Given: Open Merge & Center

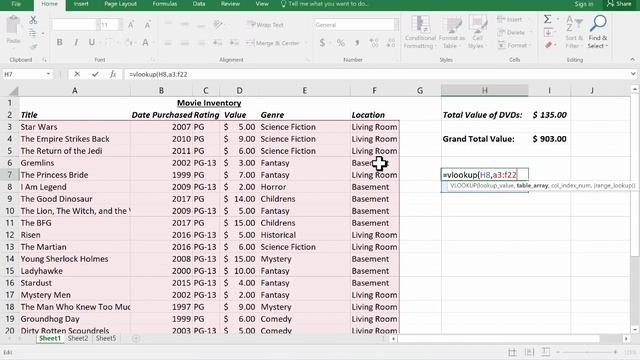Looking at the screenshot, I should click(x=273, y=43).
